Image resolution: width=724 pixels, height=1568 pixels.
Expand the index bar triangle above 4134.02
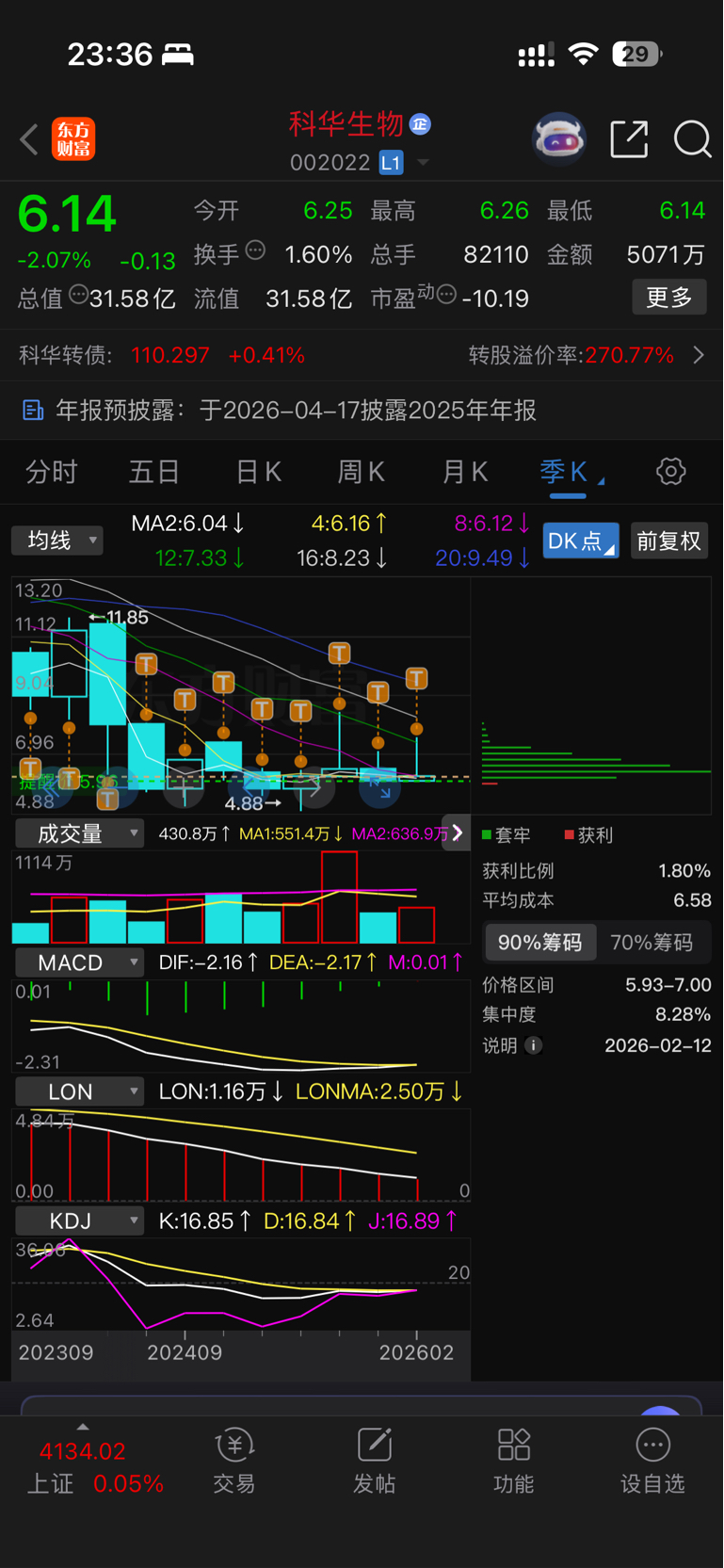tap(83, 1426)
